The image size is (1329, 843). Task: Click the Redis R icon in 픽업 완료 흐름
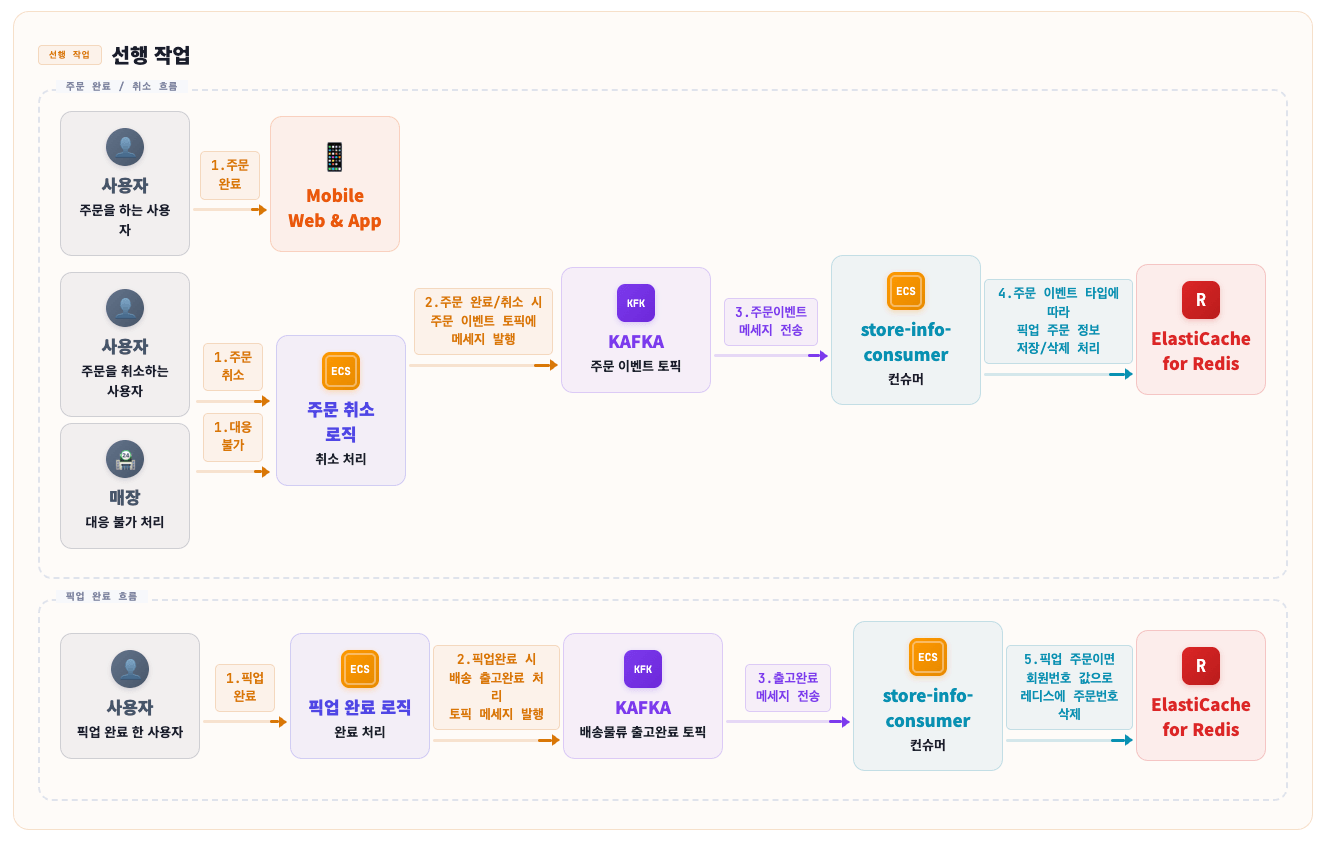1201,666
